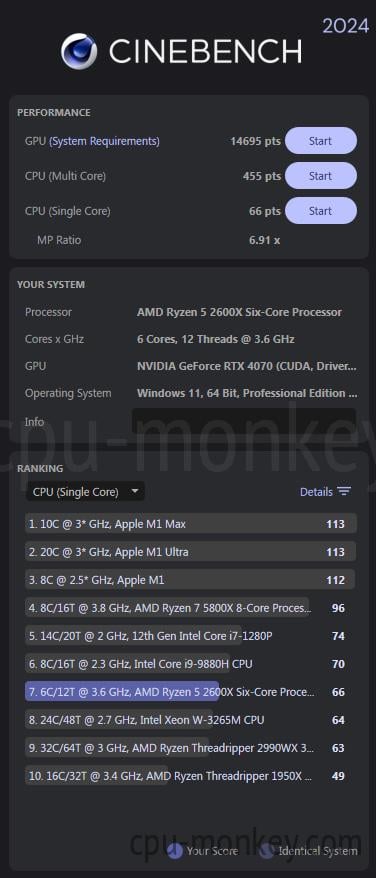The height and width of the screenshot is (878, 376).
Task: Click the Details filter lines icon
Action: point(343,492)
